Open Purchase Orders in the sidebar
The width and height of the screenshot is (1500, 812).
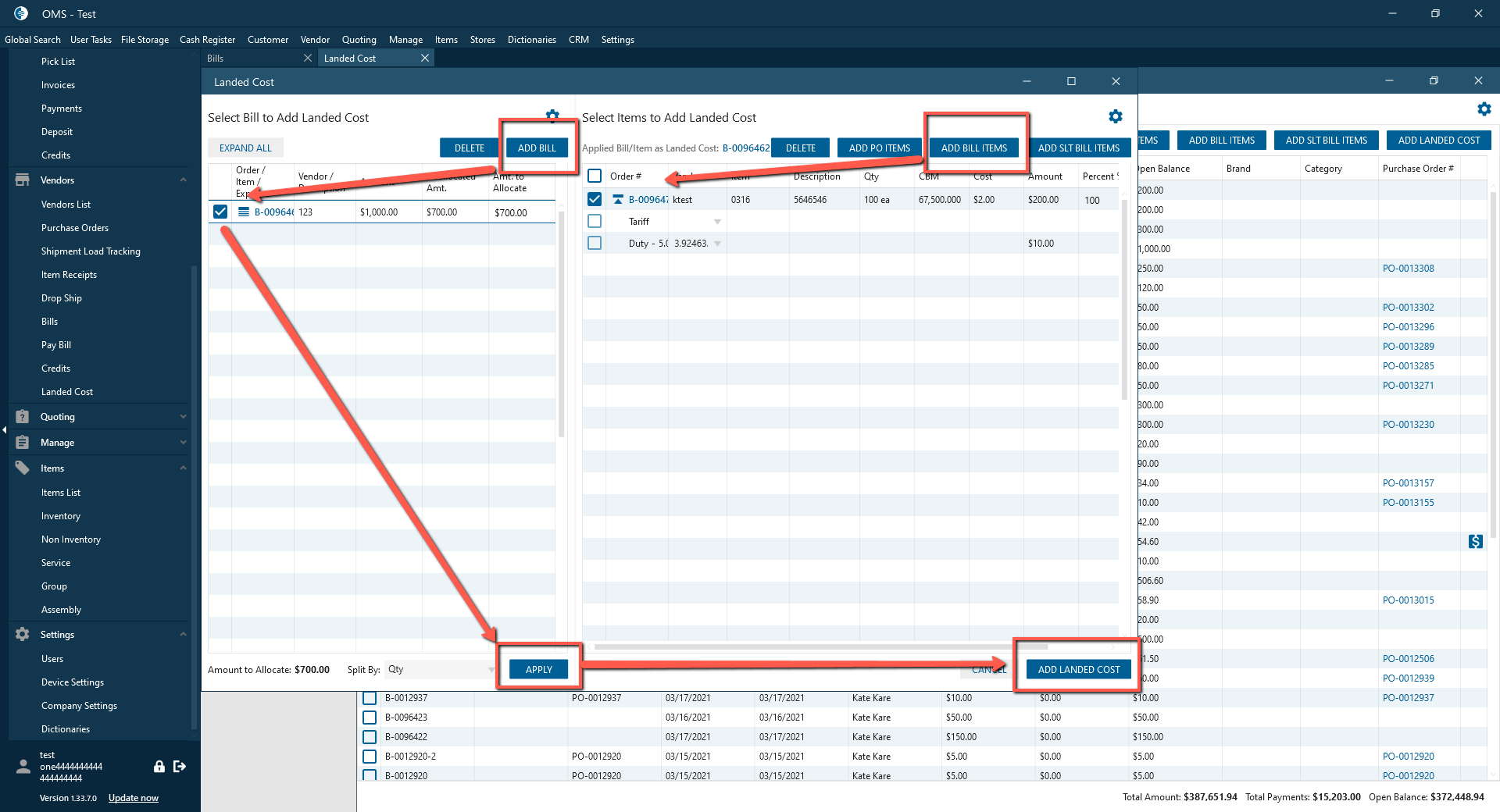(75, 227)
